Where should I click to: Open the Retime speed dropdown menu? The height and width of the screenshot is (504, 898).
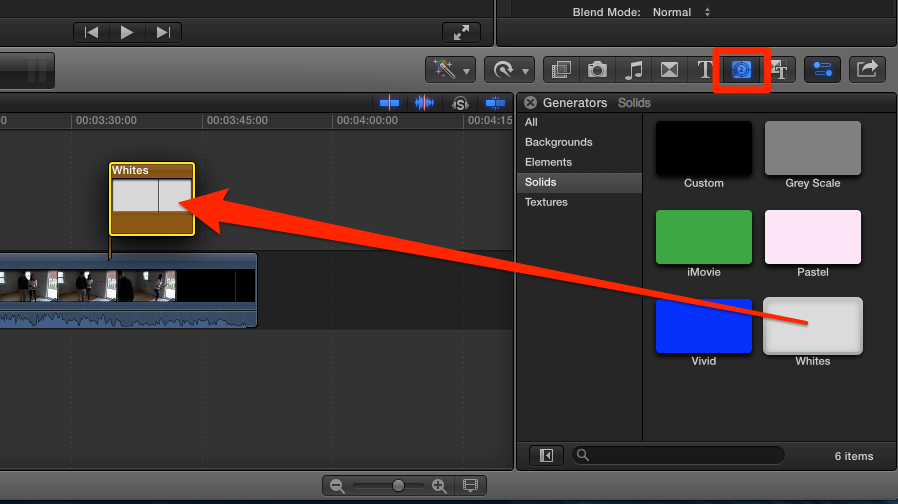(508, 69)
